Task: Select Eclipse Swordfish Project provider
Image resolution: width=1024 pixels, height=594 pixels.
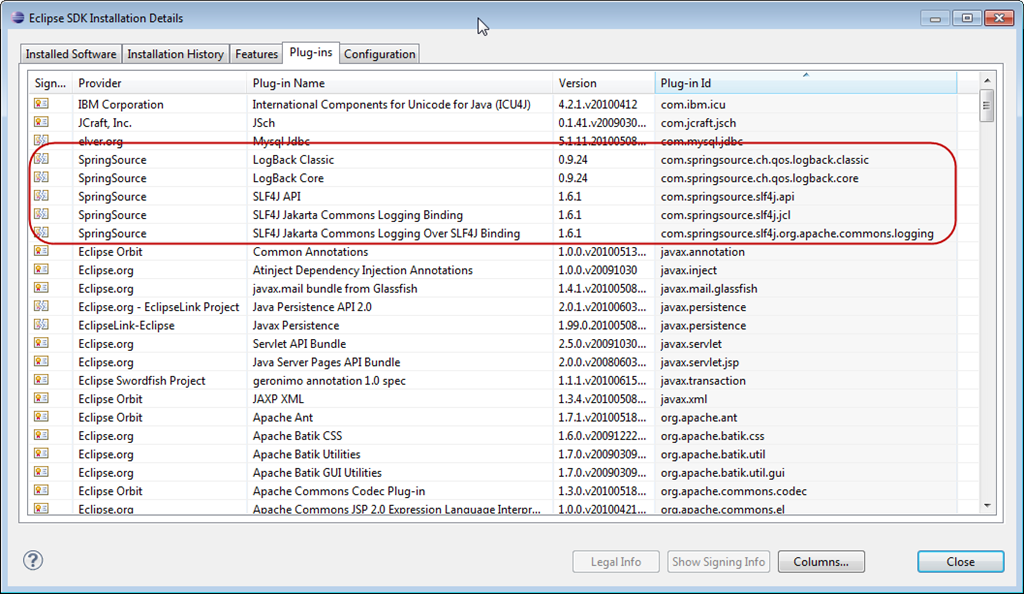Action: 142,381
